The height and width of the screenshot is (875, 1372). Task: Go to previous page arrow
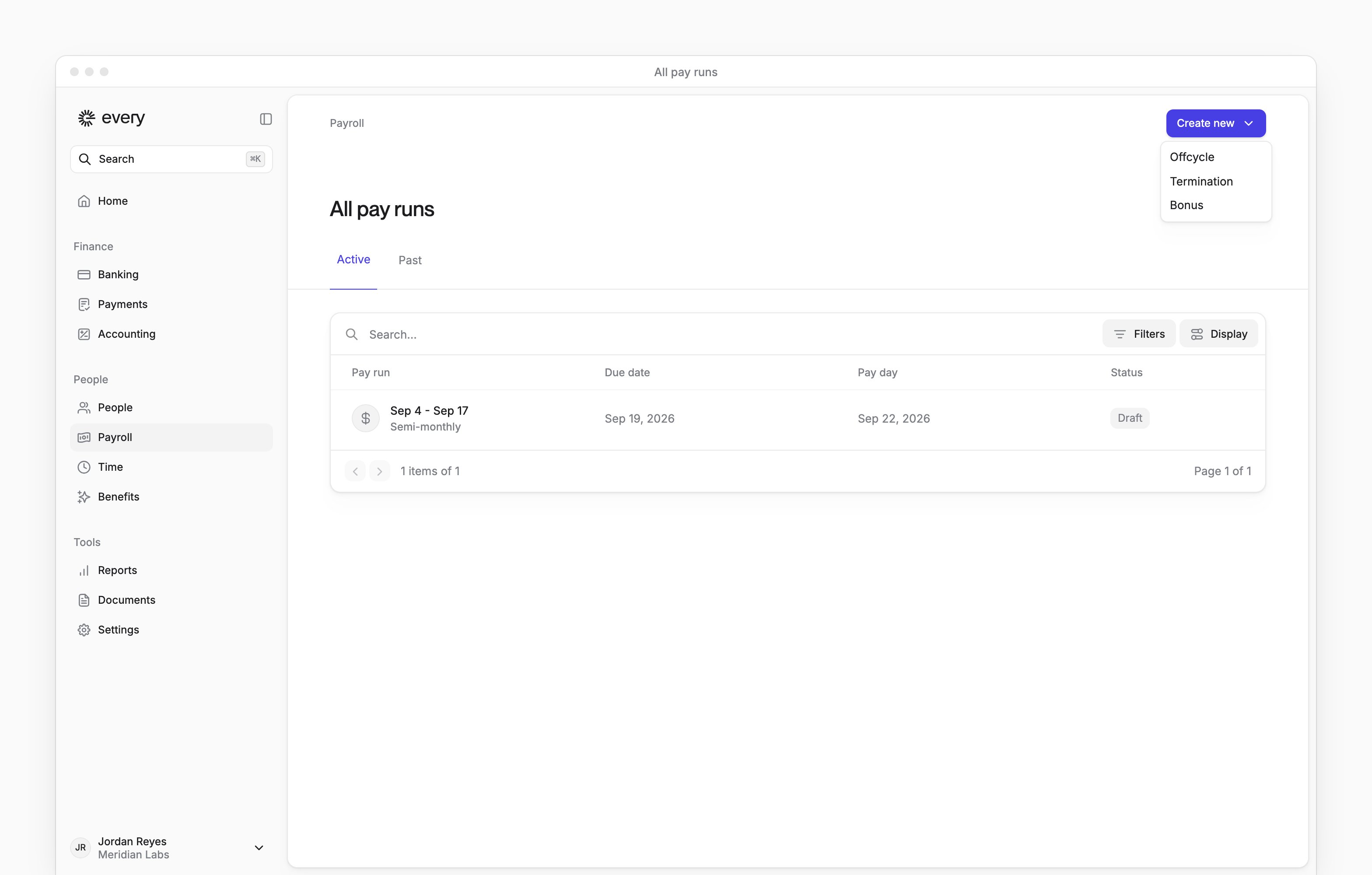pyautogui.click(x=355, y=471)
